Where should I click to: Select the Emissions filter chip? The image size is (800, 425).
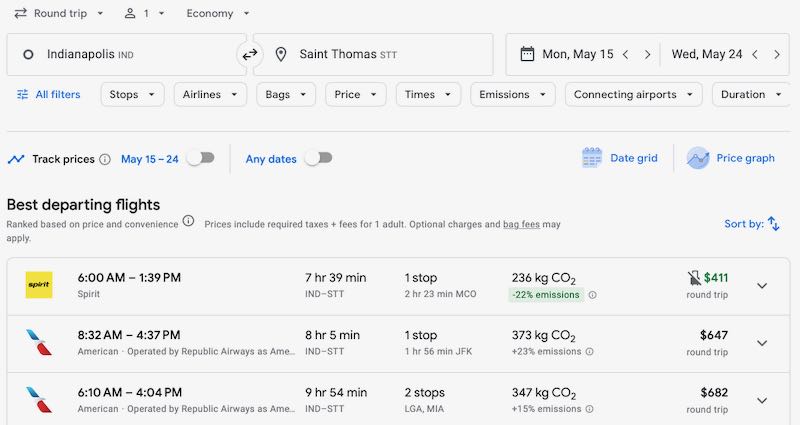513,95
